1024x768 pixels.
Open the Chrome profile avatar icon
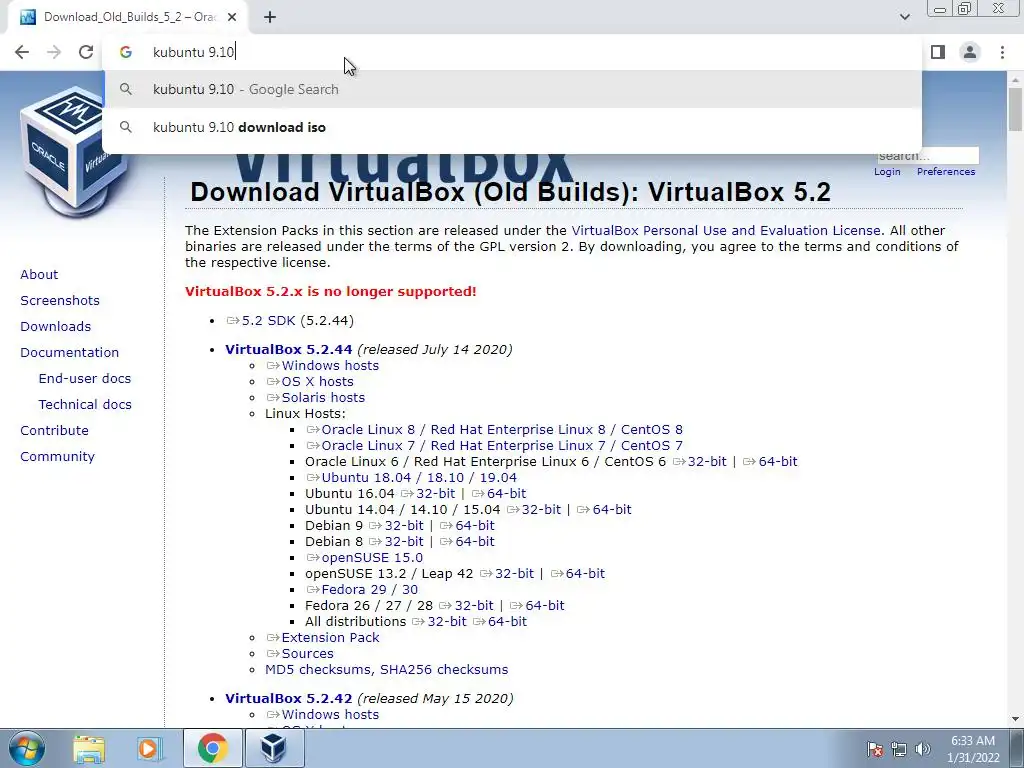coord(970,52)
